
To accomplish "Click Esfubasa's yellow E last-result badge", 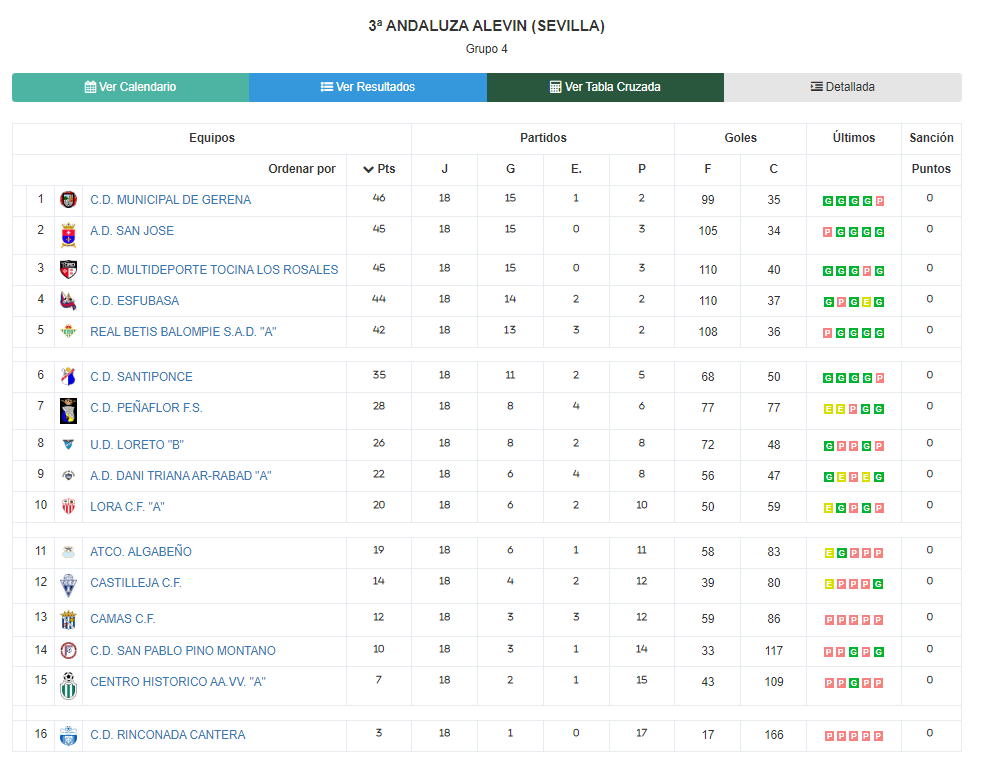I will (867, 302).
